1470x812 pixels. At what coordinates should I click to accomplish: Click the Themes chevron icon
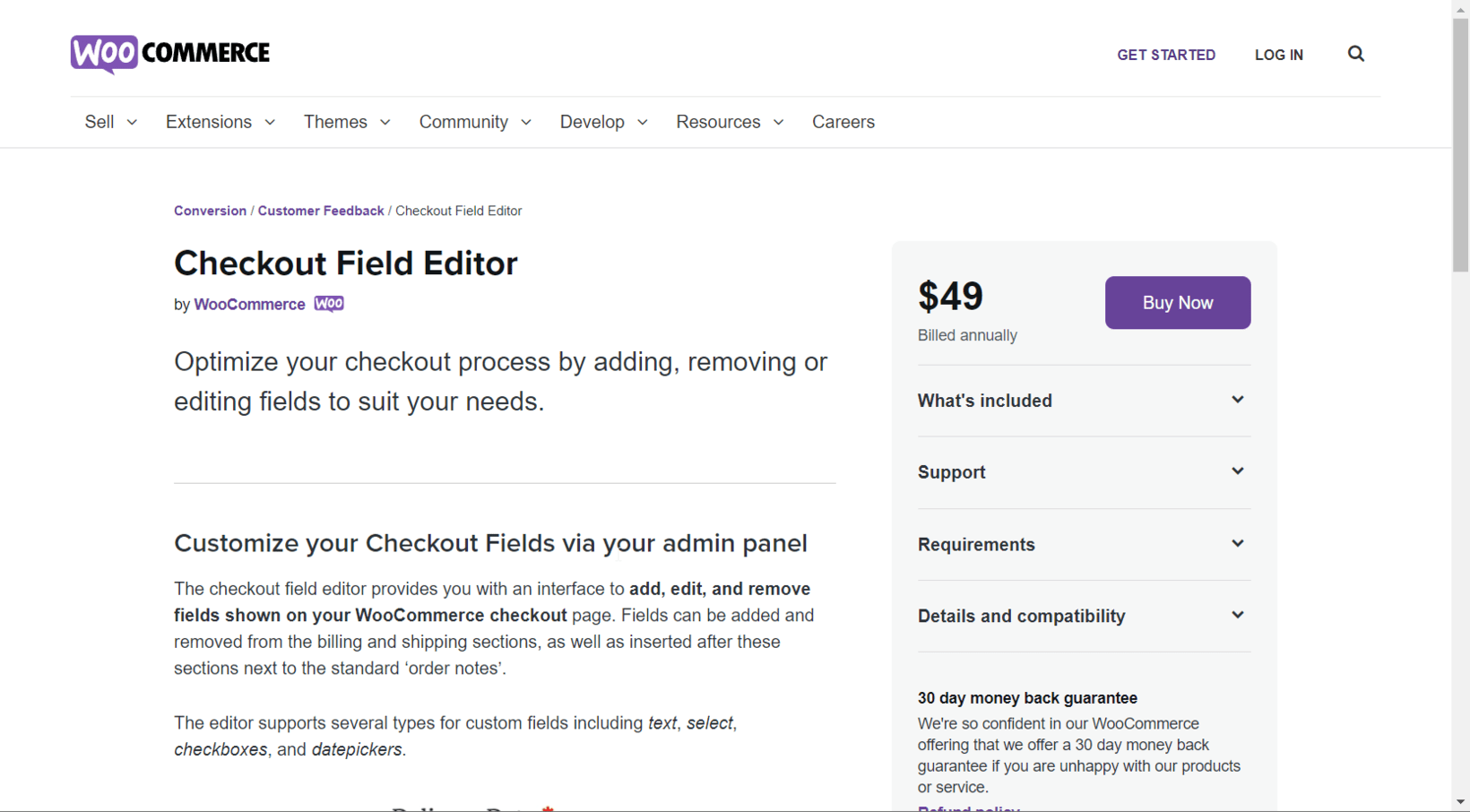[385, 122]
